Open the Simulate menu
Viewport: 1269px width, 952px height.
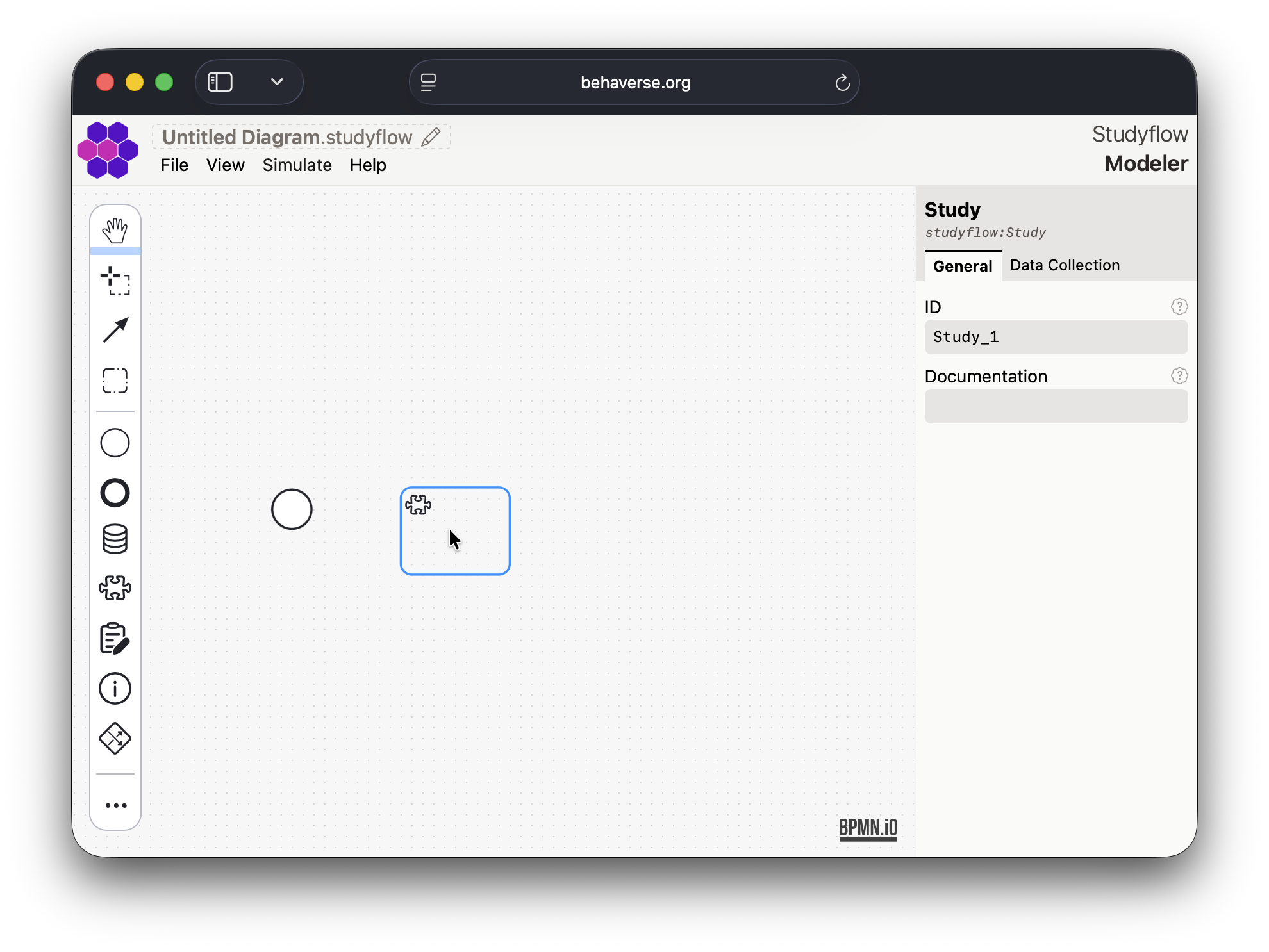coord(297,165)
